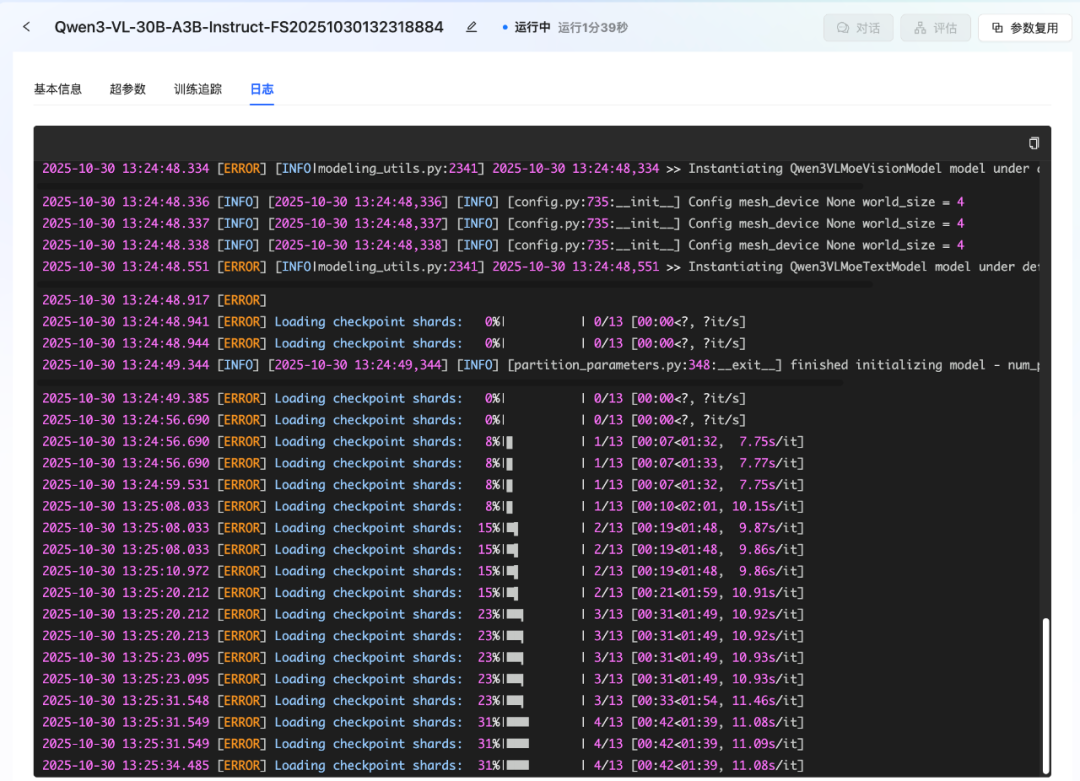Click the 对话 chat button
Viewport: 1080px width, 781px height.
pos(858,28)
